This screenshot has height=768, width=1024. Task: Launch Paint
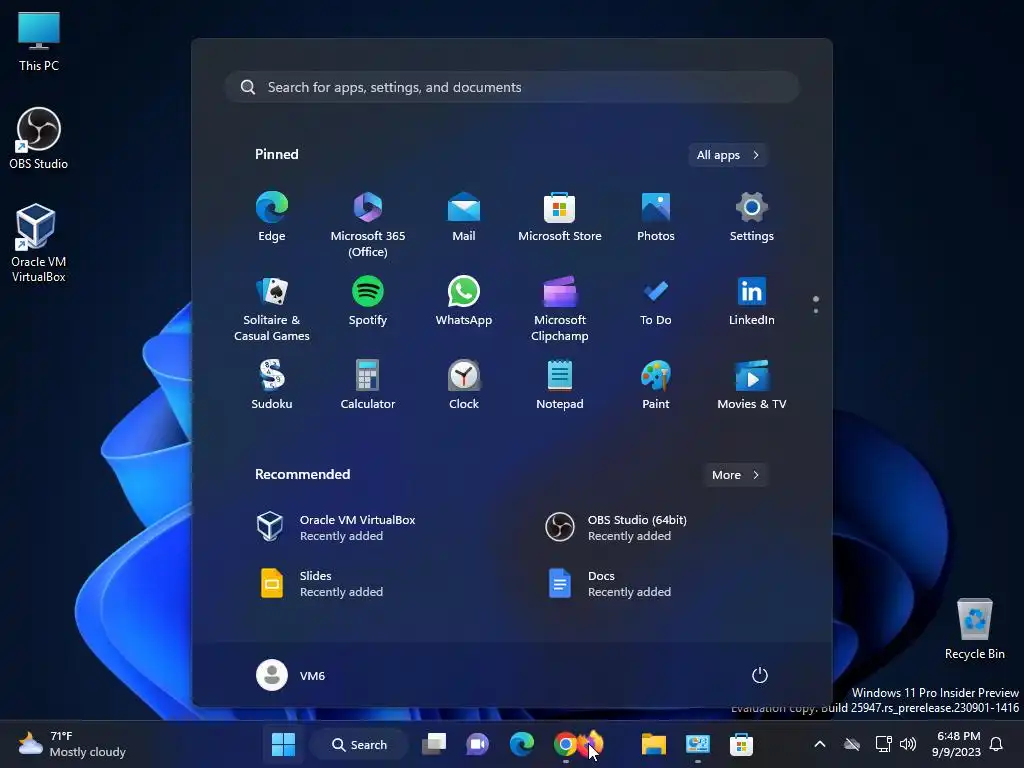click(x=656, y=385)
